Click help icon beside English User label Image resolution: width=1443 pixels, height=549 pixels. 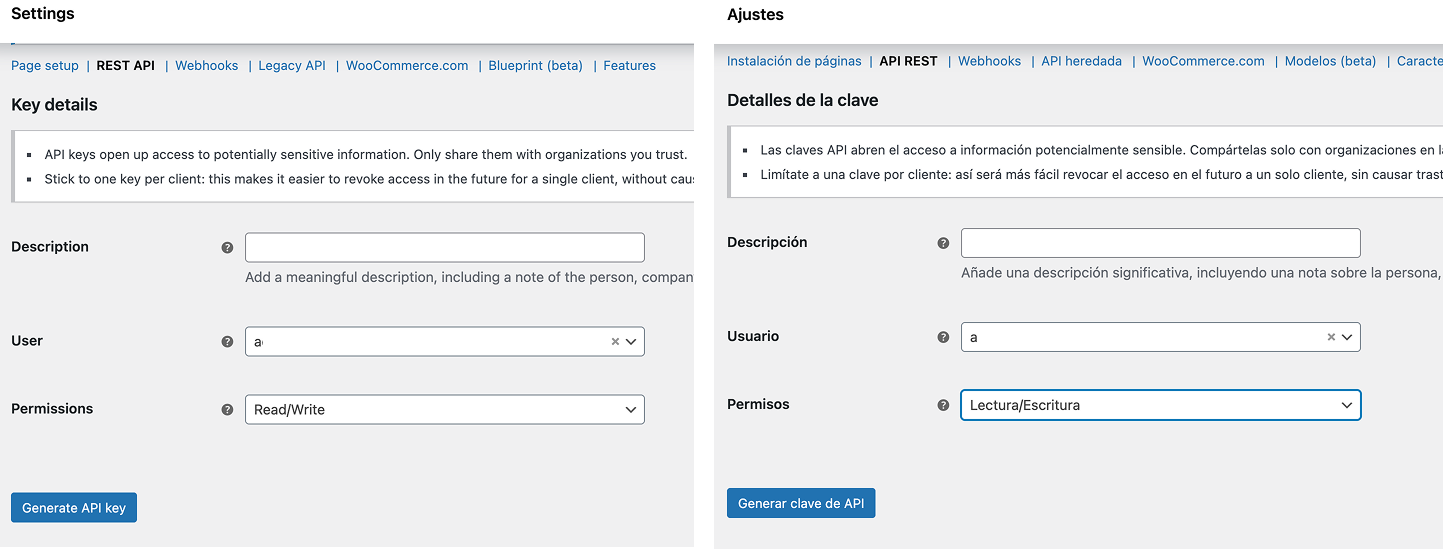(227, 341)
